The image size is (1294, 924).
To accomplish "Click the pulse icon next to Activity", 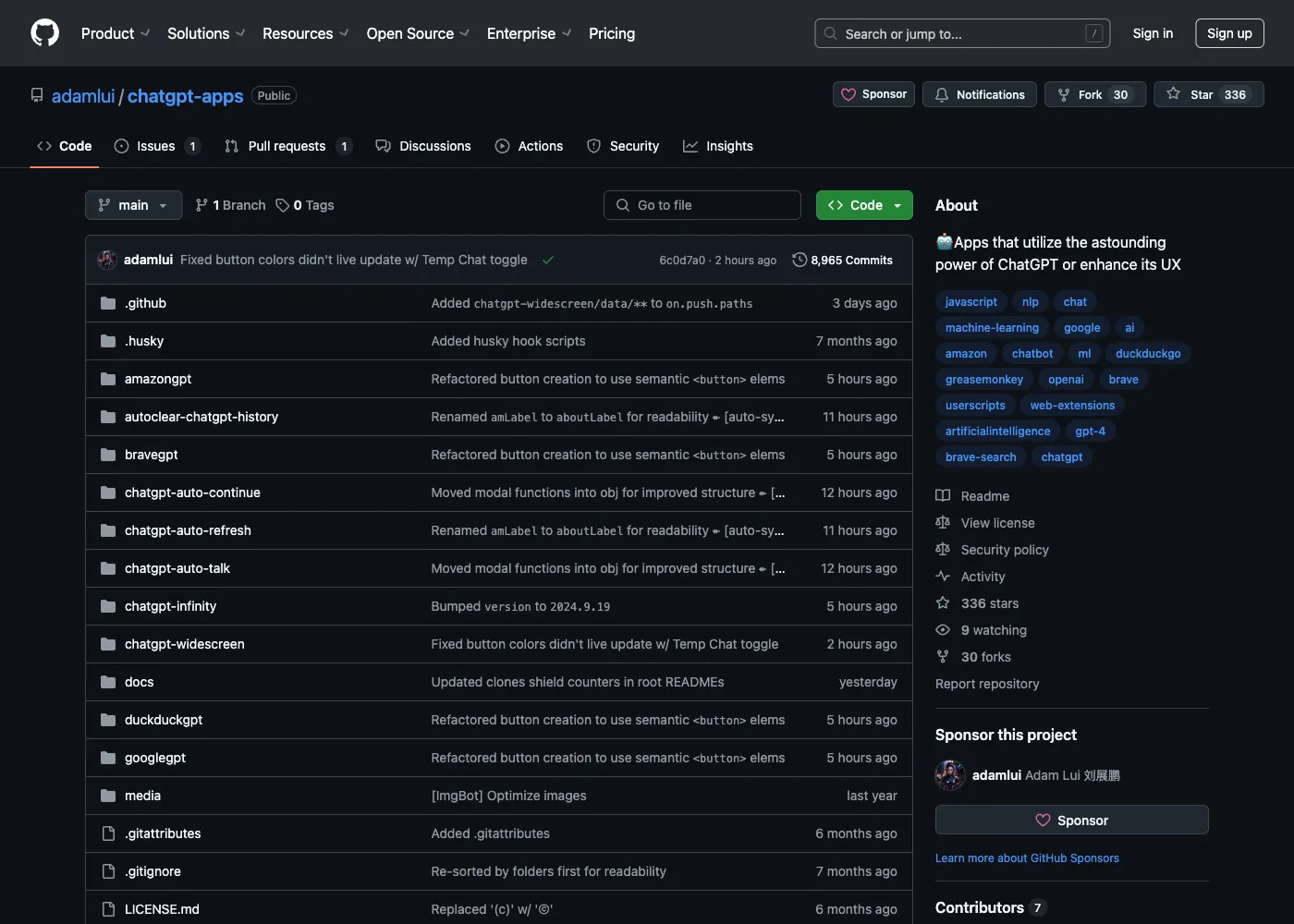I will [943, 577].
